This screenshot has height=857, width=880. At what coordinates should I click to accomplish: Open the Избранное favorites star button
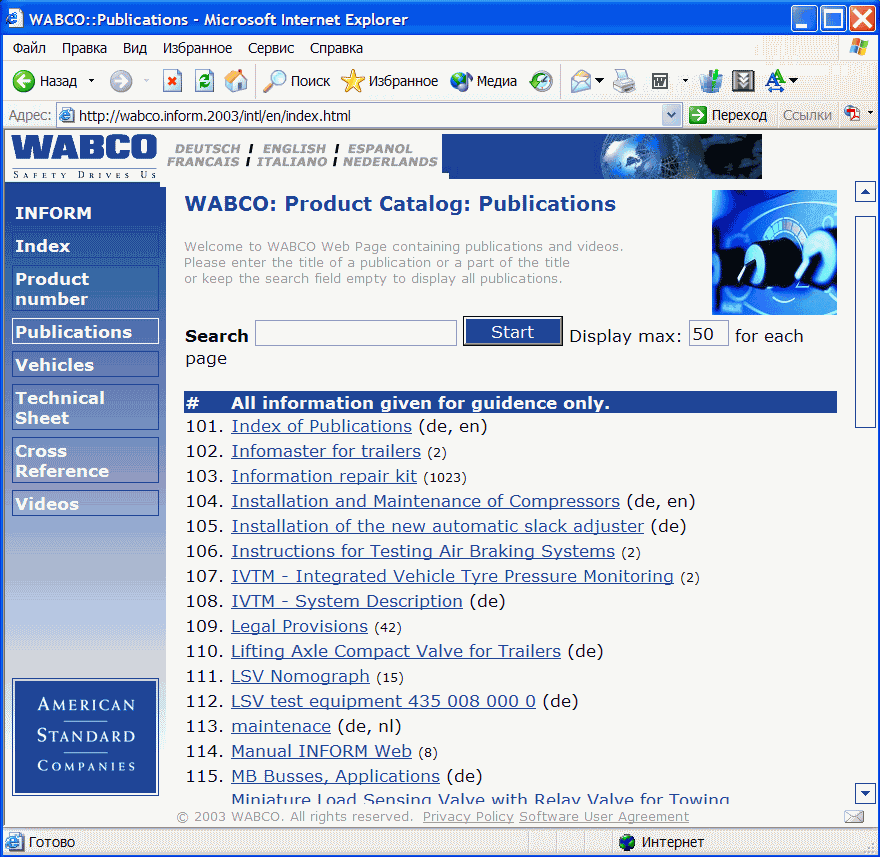coord(389,81)
